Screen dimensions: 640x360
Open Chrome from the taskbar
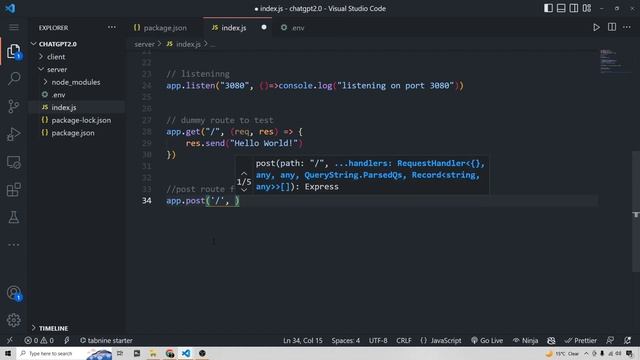[x=170, y=353]
